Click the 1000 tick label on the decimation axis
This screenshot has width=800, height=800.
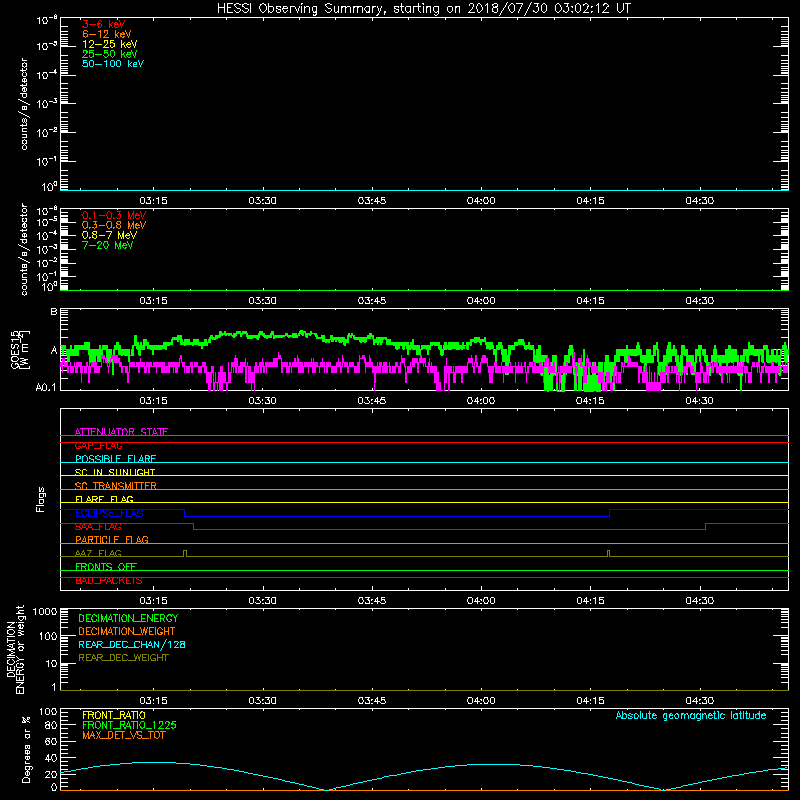coord(45,611)
